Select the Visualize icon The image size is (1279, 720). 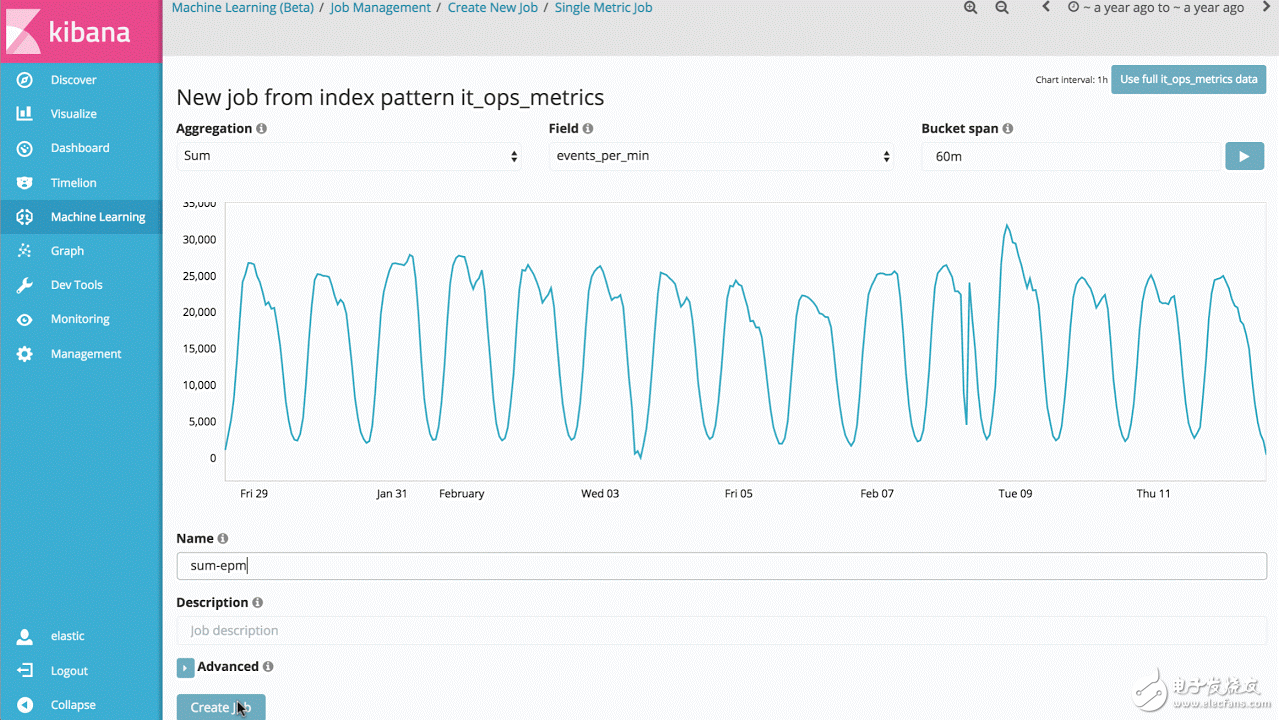[24, 113]
